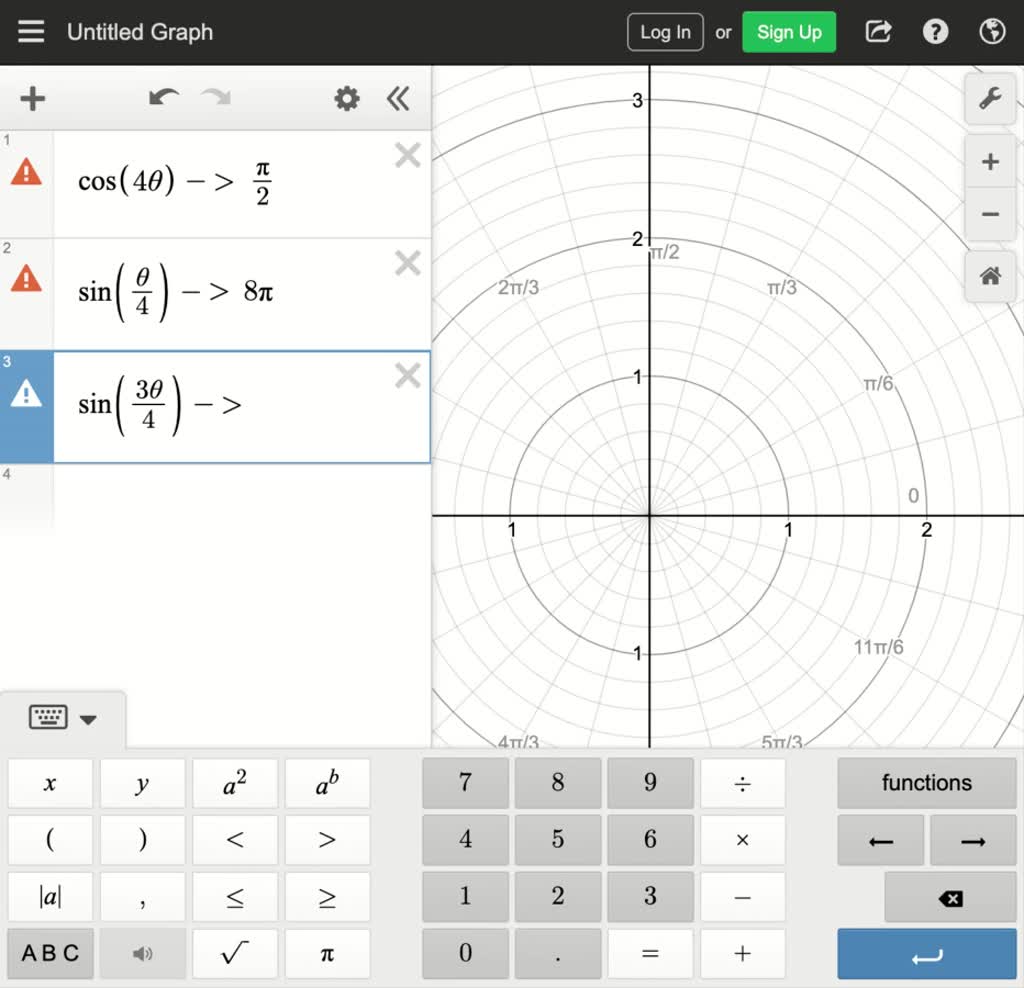Viewport: 1024px width, 988px height.
Task: Collapse the keypad with keyboard toggle
Action: (62, 718)
